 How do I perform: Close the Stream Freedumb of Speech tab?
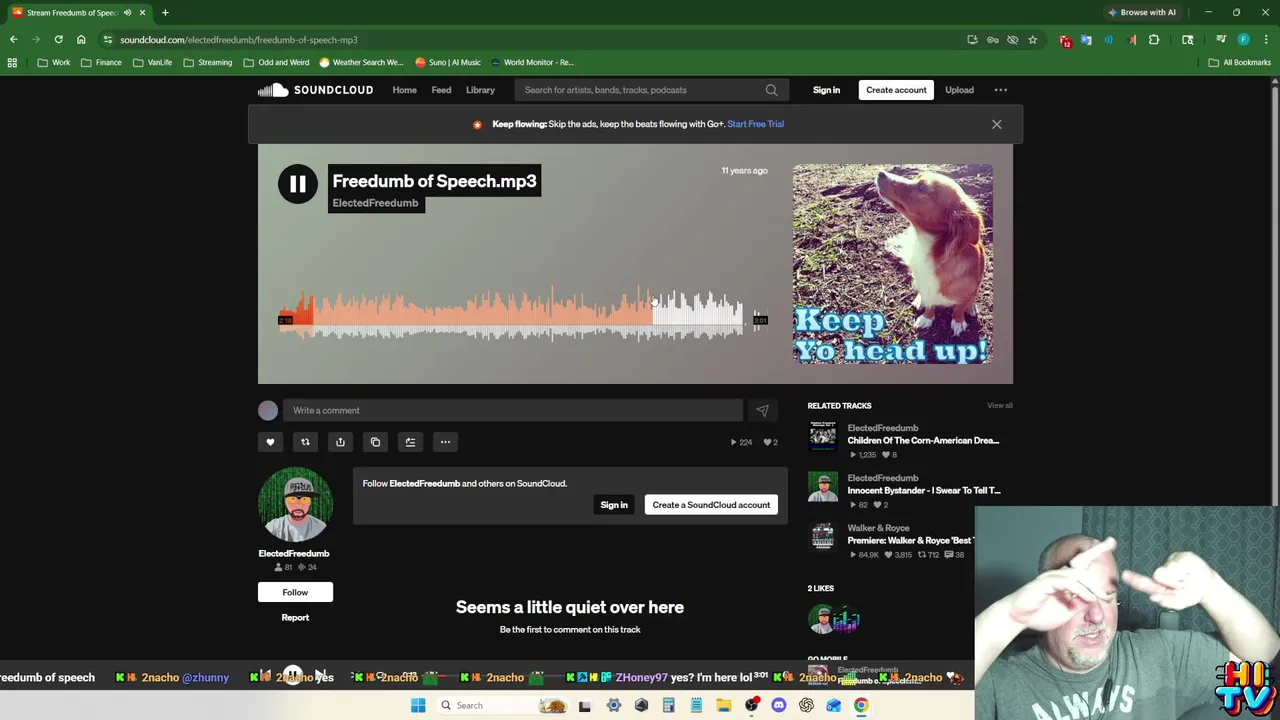pyautogui.click(x=142, y=12)
